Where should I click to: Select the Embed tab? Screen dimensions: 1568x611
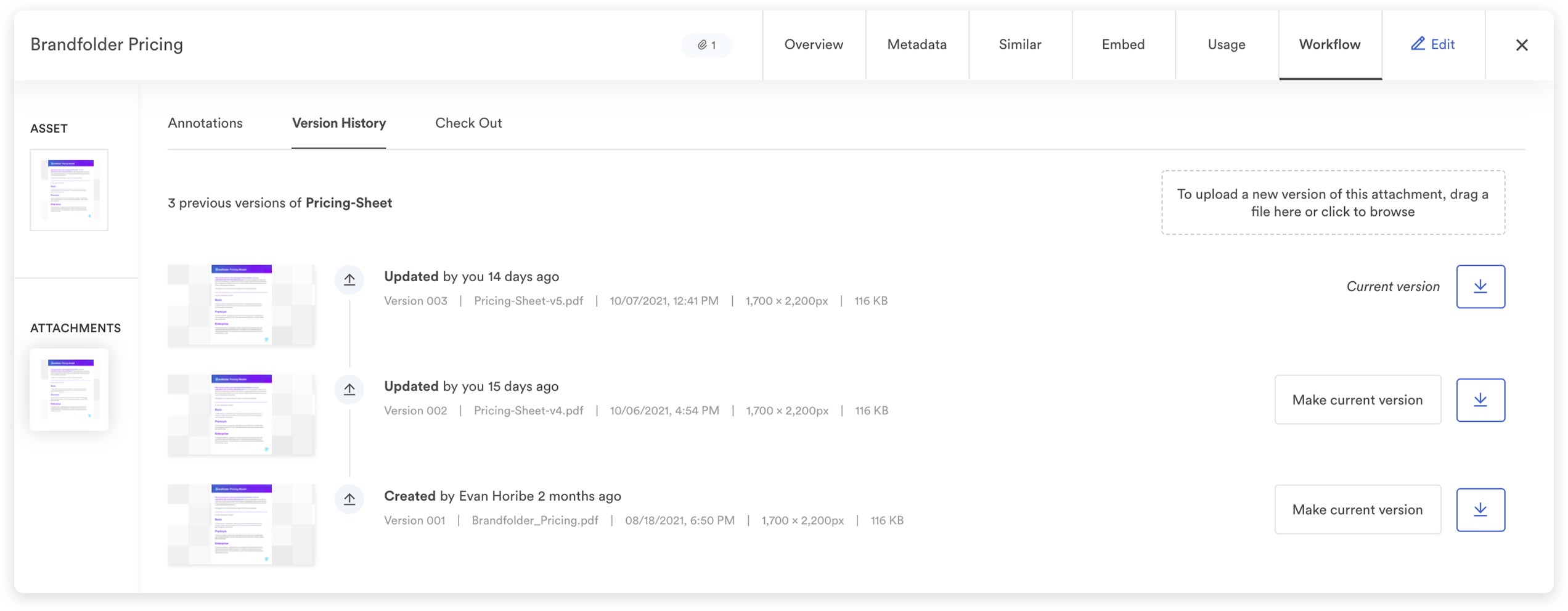click(1123, 44)
